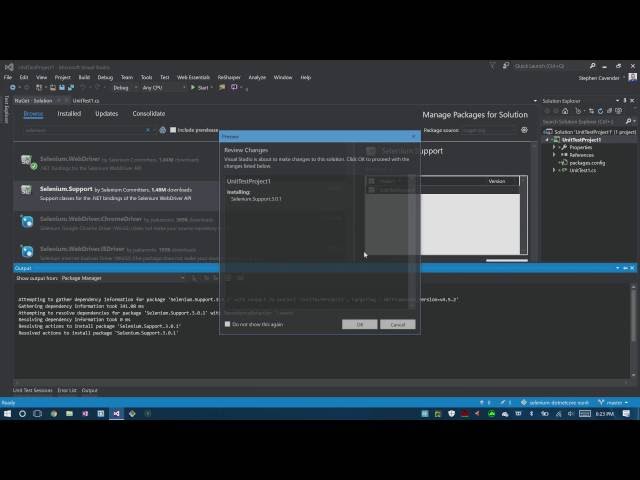Click OK in the Preview dialog
Screen dimensions: 640x480
pyautogui.click(x=360, y=324)
